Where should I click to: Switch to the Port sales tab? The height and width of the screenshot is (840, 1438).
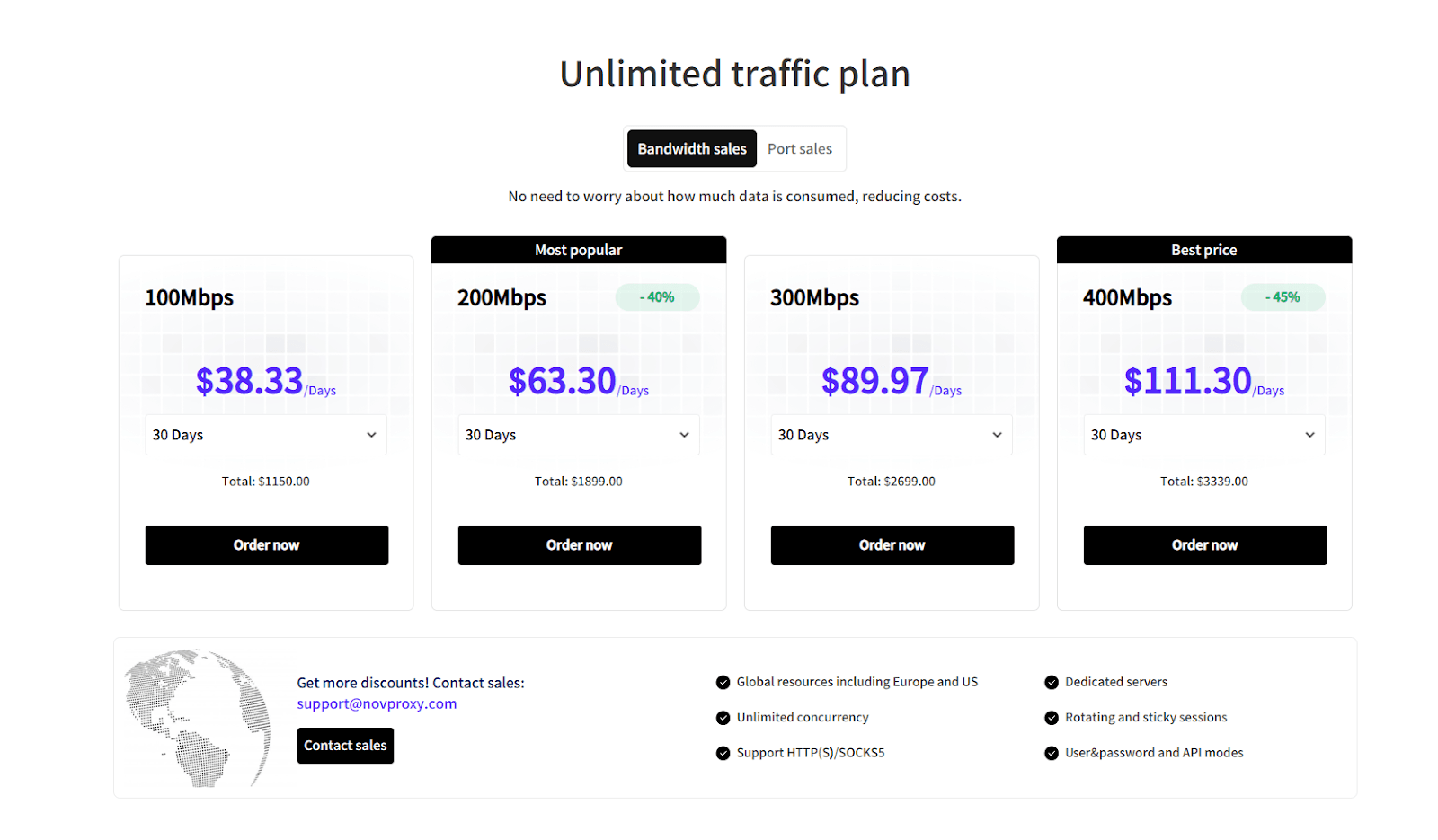(x=800, y=149)
